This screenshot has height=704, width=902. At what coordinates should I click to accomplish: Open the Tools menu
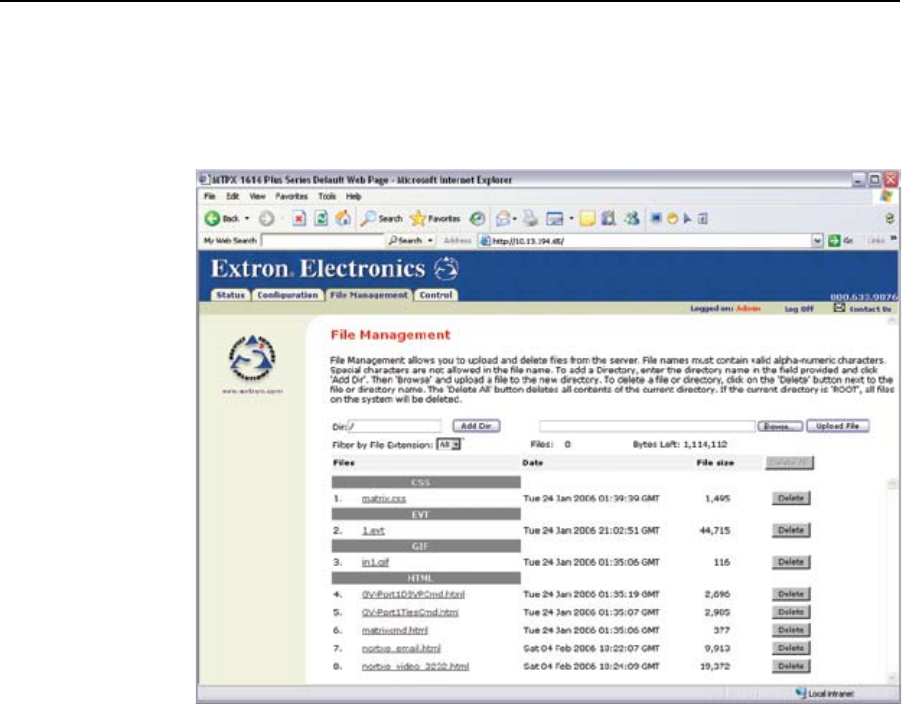[x=327, y=196]
